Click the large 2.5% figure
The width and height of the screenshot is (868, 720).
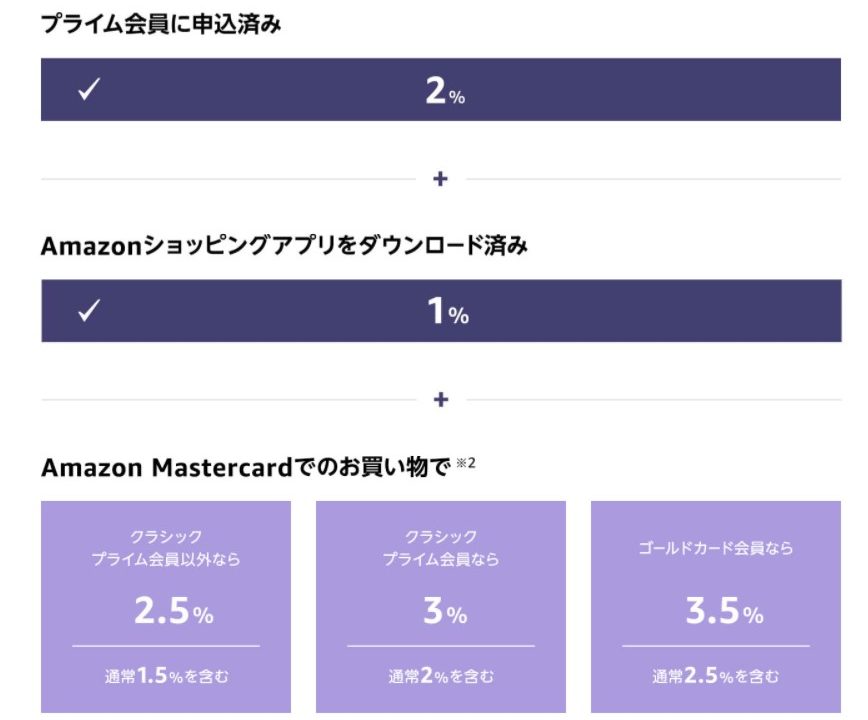point(173,611)
